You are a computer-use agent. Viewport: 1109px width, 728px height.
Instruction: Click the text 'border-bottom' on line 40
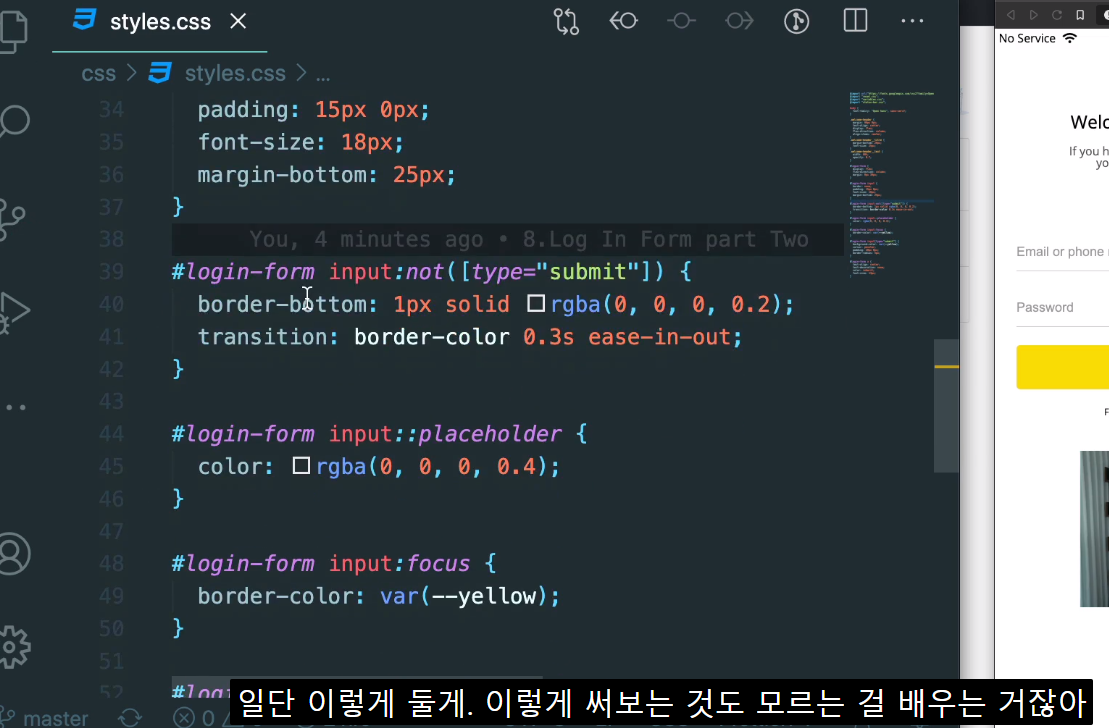tap(282, 304)
